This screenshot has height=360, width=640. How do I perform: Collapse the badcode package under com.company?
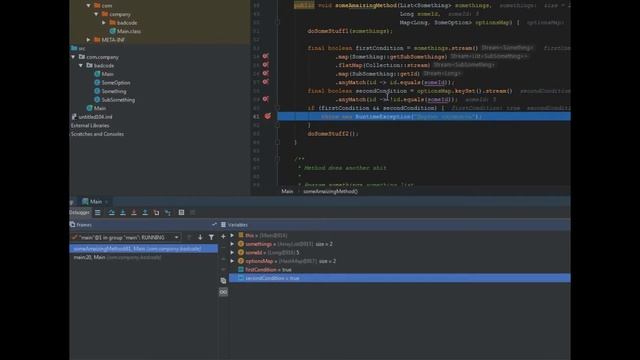pyautogui.click(x=81, y=66)
